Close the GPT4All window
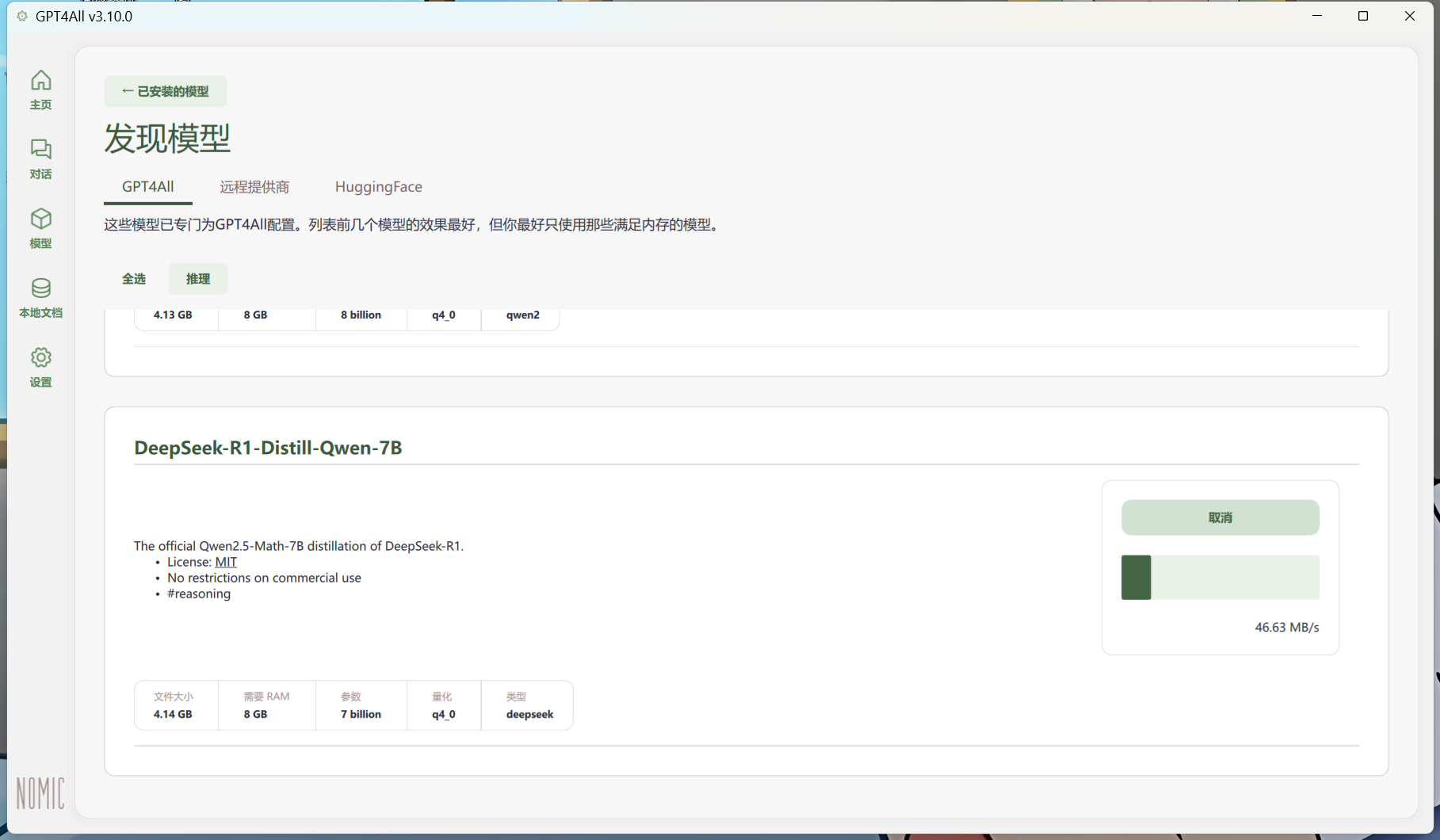 click(1409, 16)
